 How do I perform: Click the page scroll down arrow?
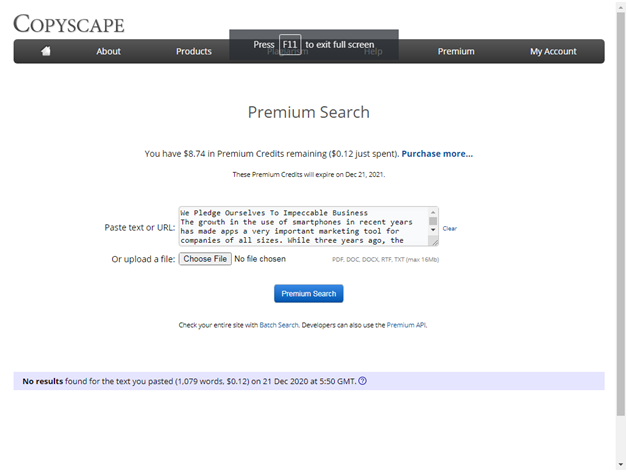(x=621, y=465)
